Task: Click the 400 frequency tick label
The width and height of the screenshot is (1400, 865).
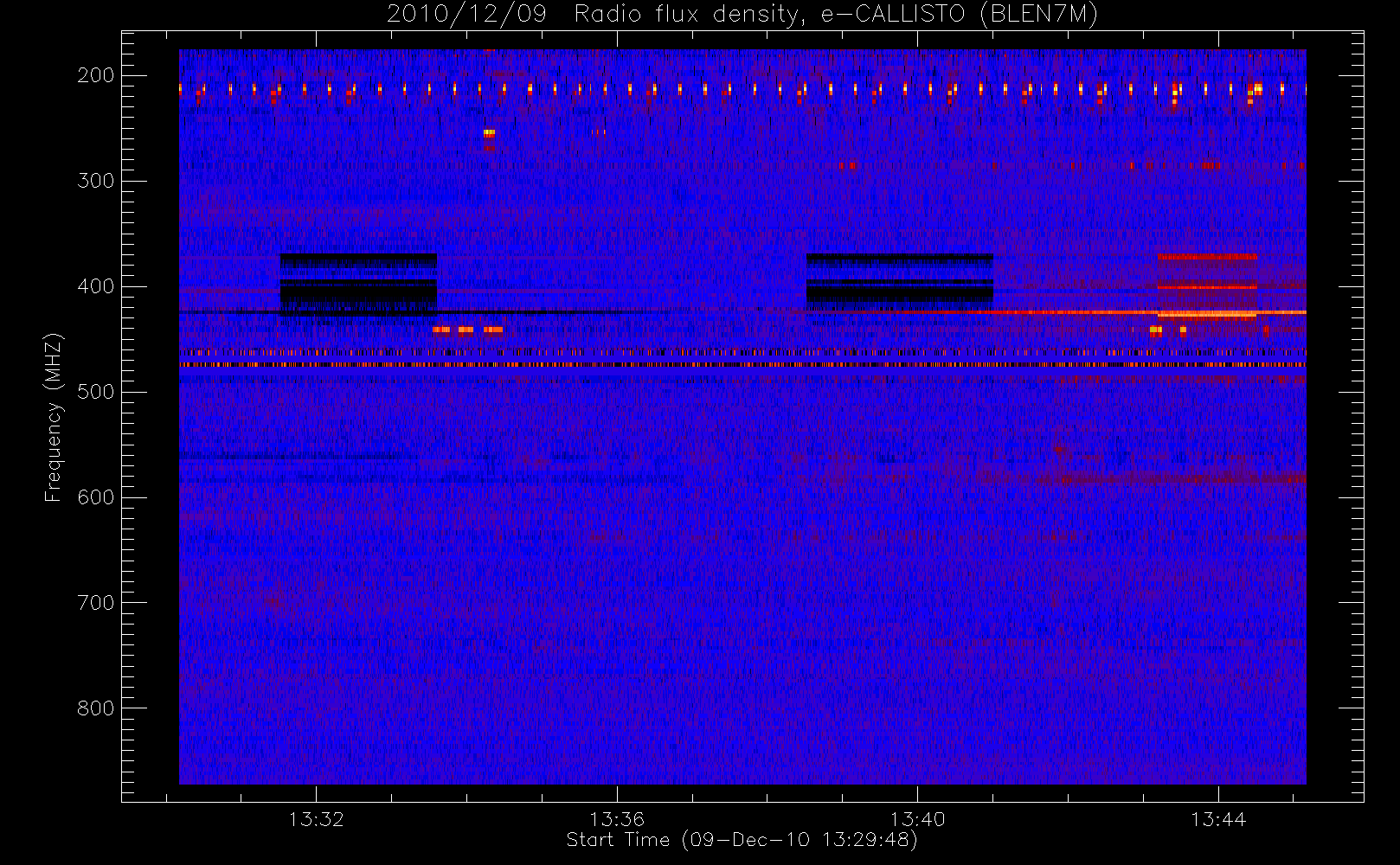Action: click(x=96, y=286)
